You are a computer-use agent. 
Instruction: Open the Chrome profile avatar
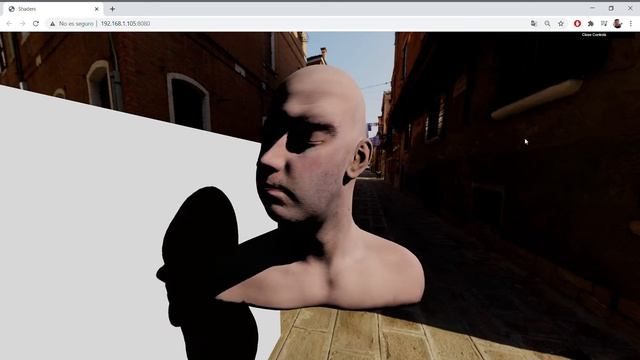[x=618, y=24]
